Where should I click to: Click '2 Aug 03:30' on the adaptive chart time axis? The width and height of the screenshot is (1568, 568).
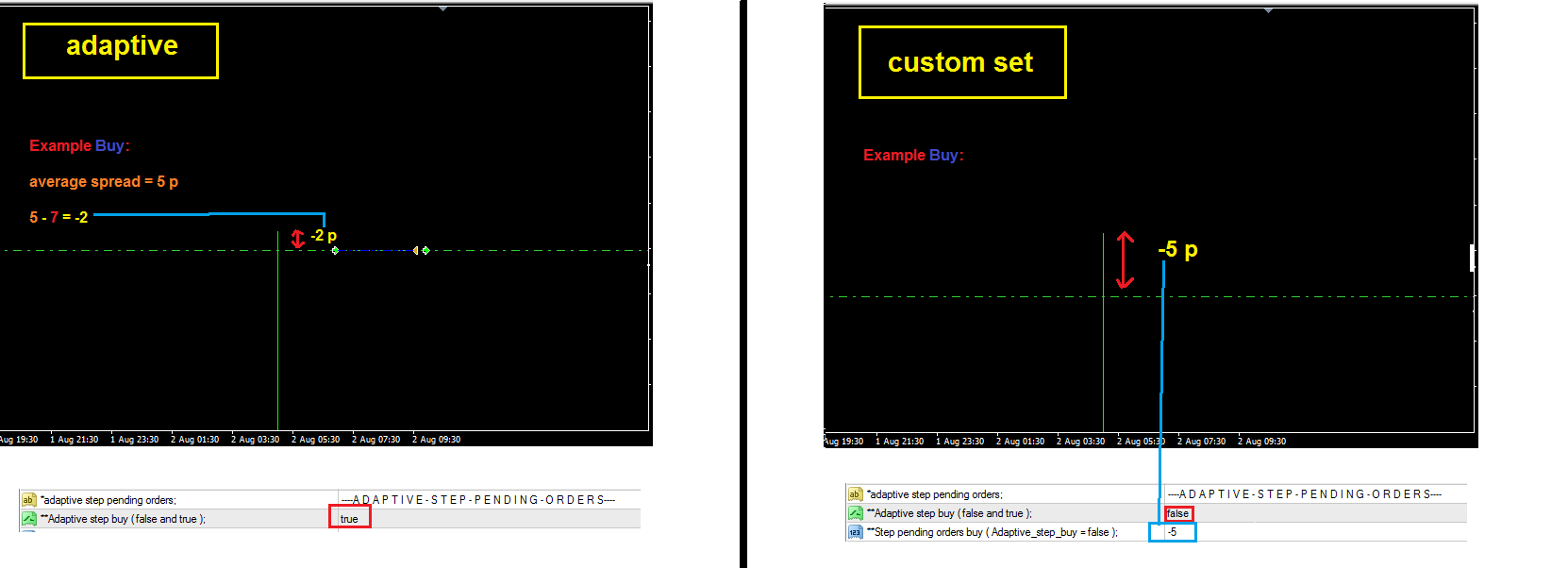[x=255, y=440]
